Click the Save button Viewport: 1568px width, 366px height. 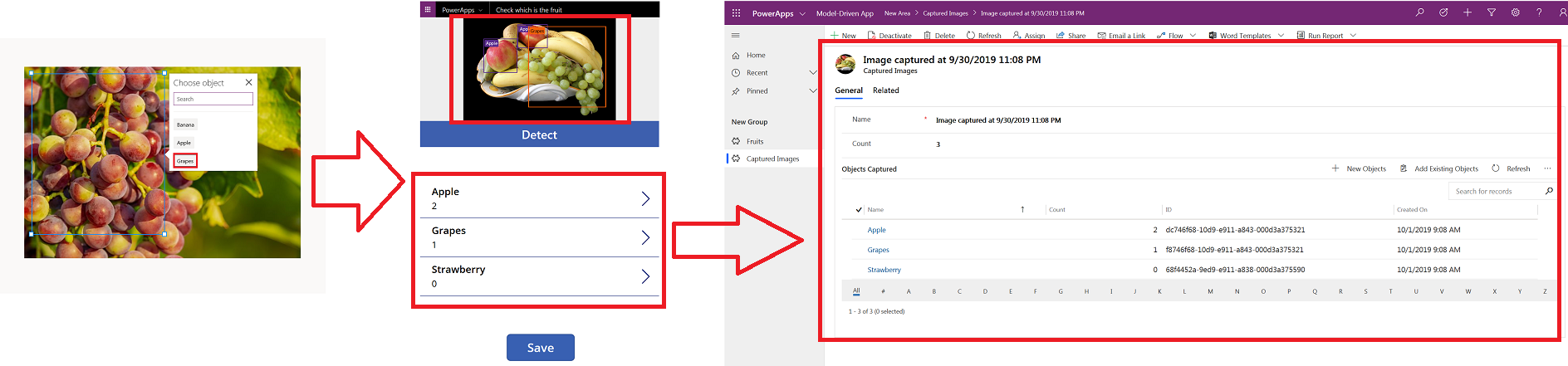pyautogui.click(x=540, y=348)
